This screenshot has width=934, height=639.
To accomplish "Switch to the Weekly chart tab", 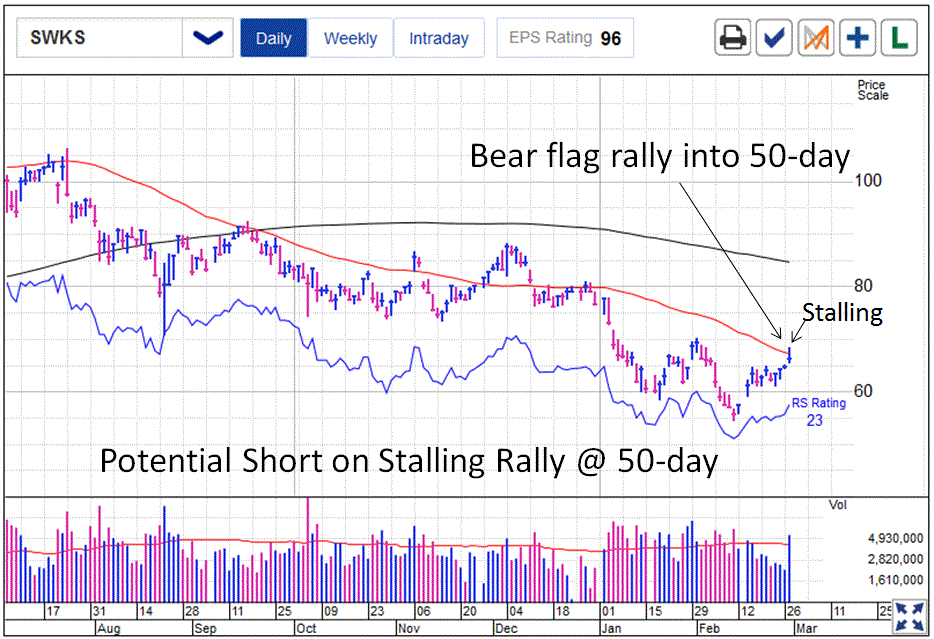I will click(x=350, y=38).
